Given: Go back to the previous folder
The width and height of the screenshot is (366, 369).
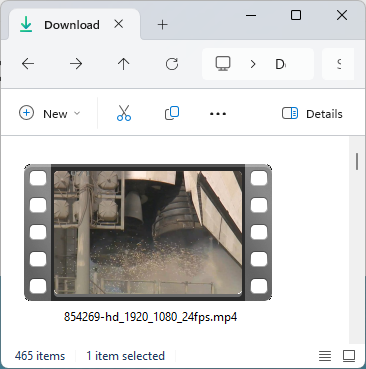Looking at the screenshot, I should 28,64.
